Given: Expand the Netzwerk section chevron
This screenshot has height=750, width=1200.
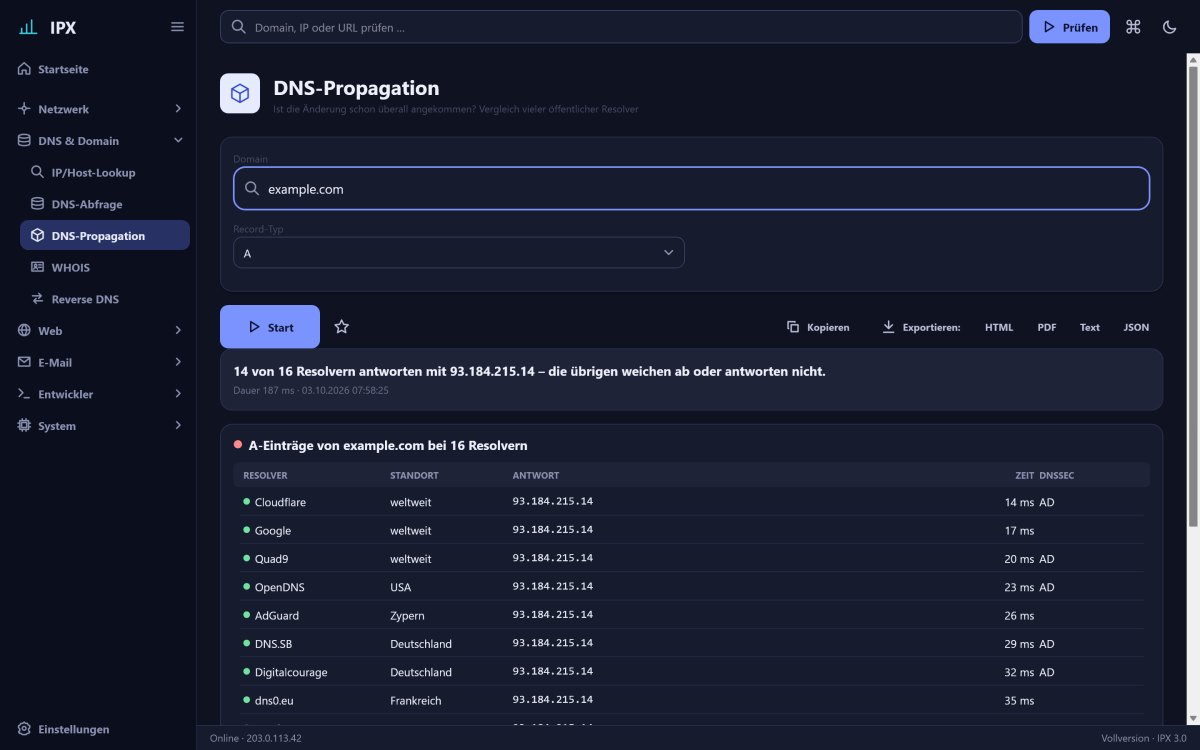Looking at the screenshot, I should tap(178, 108).
